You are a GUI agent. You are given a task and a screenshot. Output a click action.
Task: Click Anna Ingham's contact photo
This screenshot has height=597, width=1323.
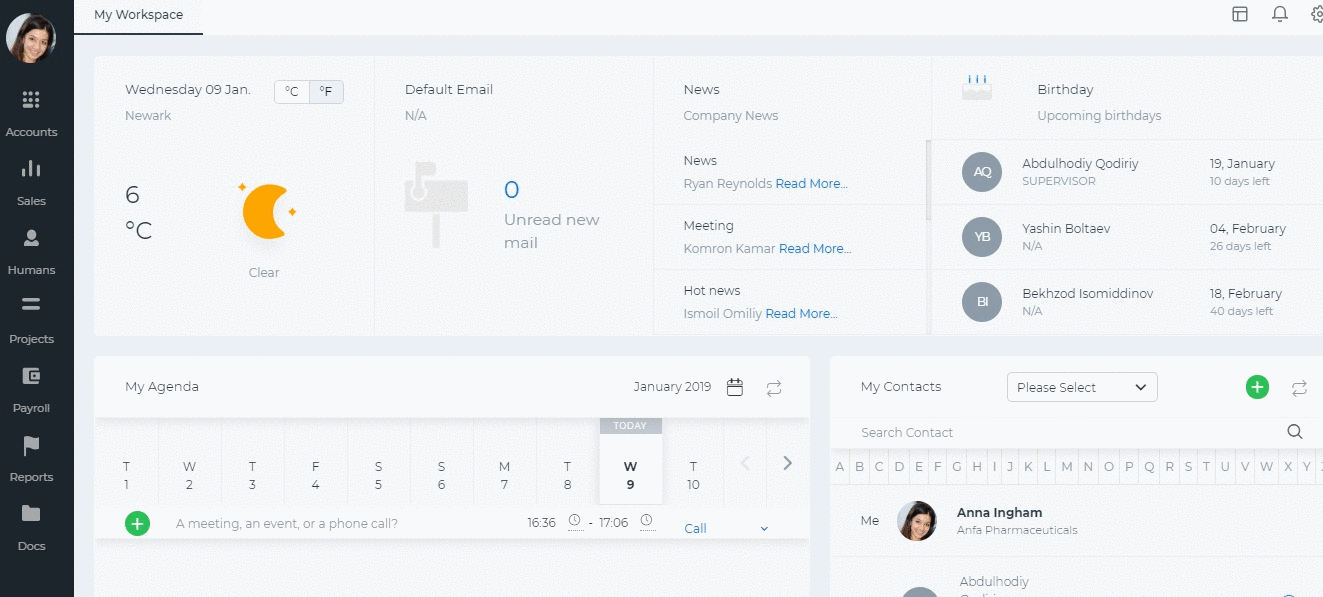pyautogui.click(x=917, y=521)
